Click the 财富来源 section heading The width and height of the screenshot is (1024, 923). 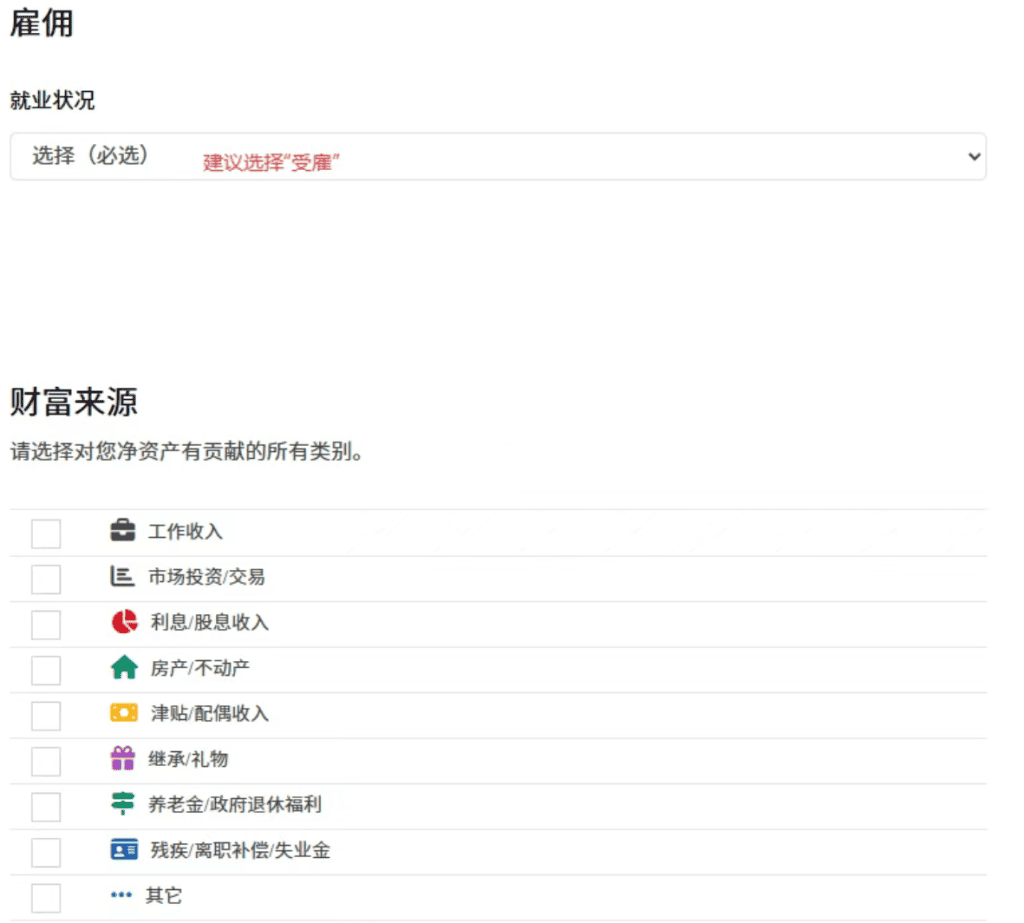point(74,401)
